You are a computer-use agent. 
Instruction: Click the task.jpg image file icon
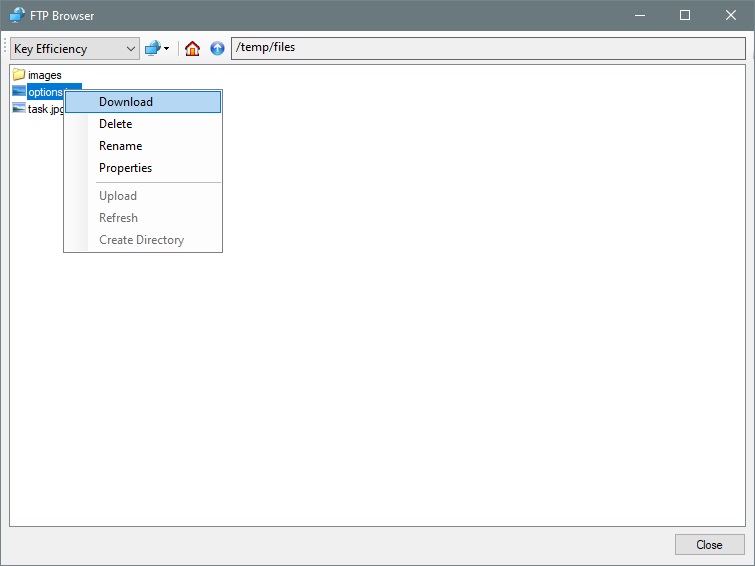pyautogui.click(x=19, y=108)
